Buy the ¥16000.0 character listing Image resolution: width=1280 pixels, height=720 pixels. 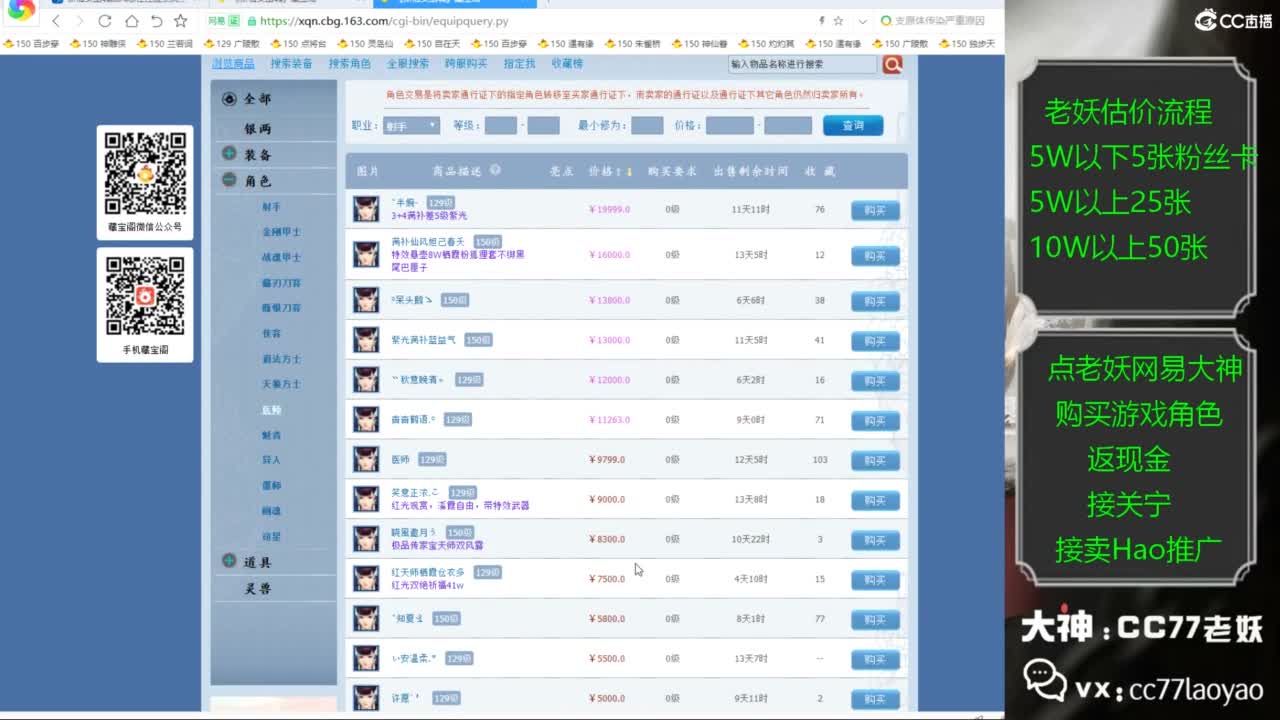[x=875, y=256]
